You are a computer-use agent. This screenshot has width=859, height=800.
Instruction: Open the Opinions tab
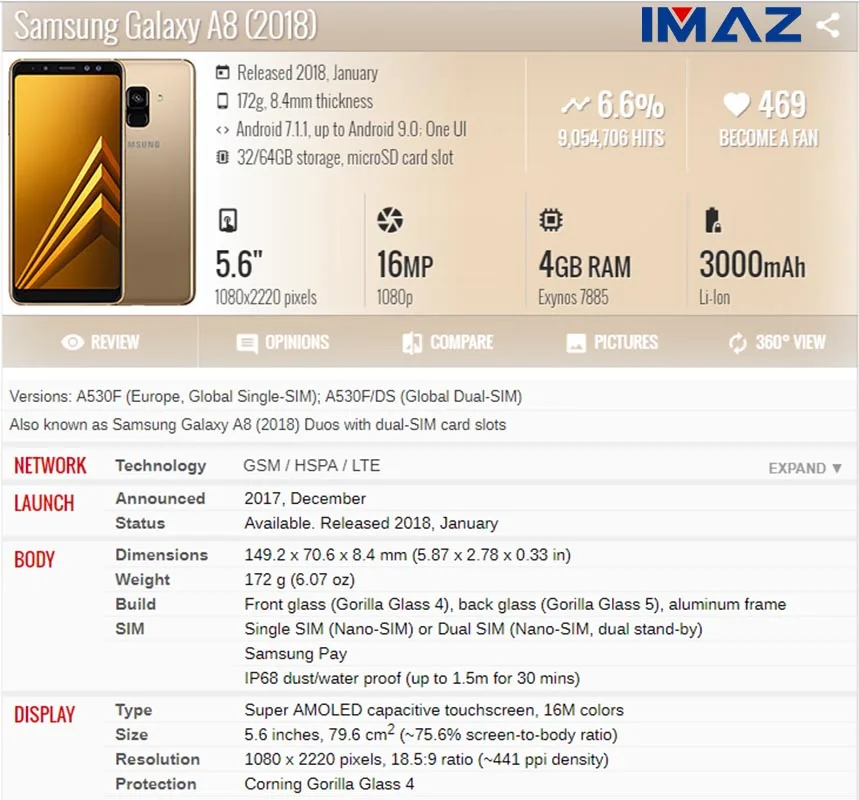pyautogui.click(x=283, y=342)
